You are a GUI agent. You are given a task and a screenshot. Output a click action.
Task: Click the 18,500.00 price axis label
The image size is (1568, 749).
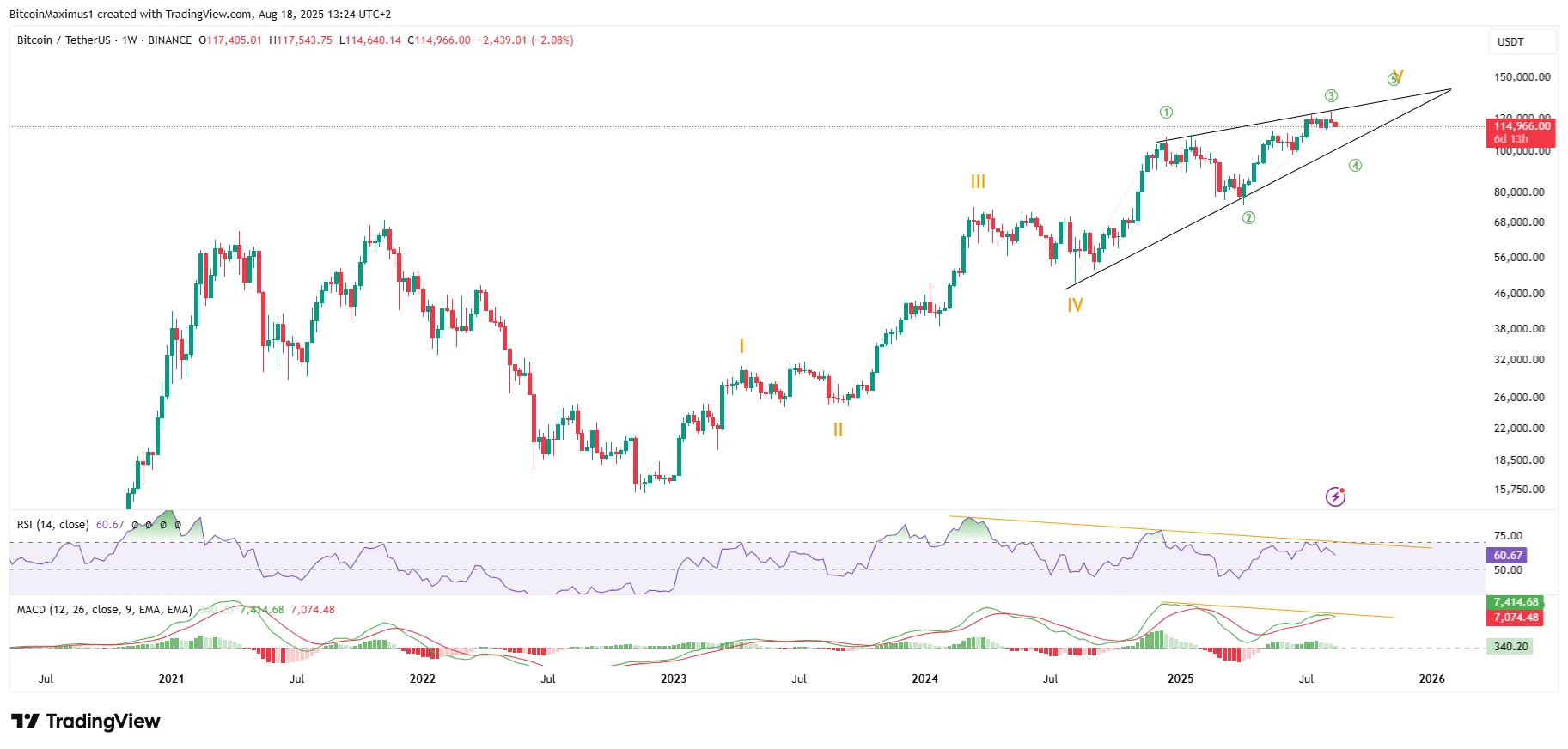[x=1519, y=460]
